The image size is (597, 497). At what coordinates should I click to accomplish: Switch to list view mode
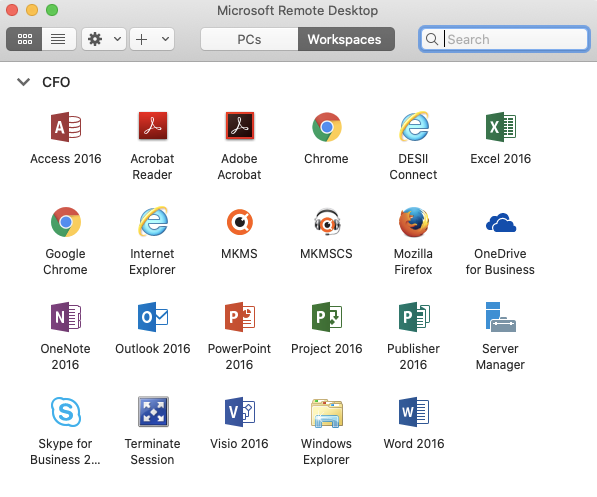coord(59,39)
